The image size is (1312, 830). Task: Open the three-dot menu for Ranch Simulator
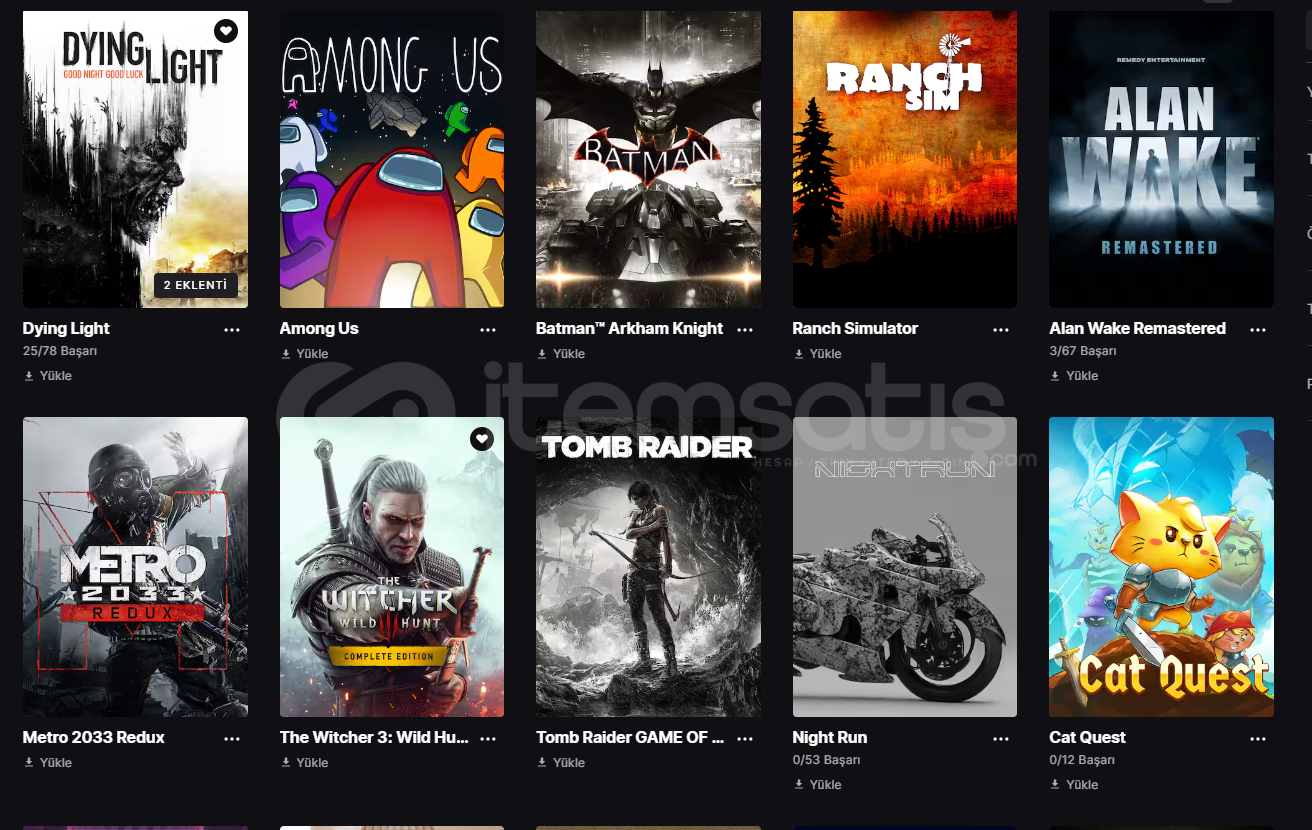[1001, 329]
